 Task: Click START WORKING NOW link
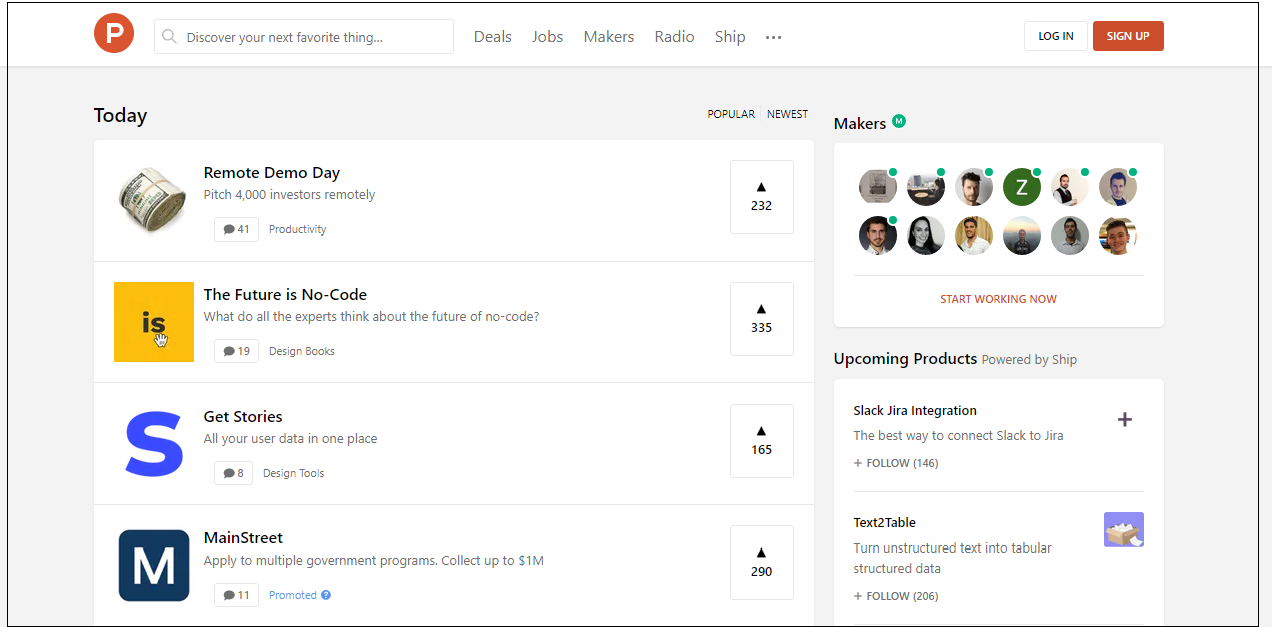point(998,299)
